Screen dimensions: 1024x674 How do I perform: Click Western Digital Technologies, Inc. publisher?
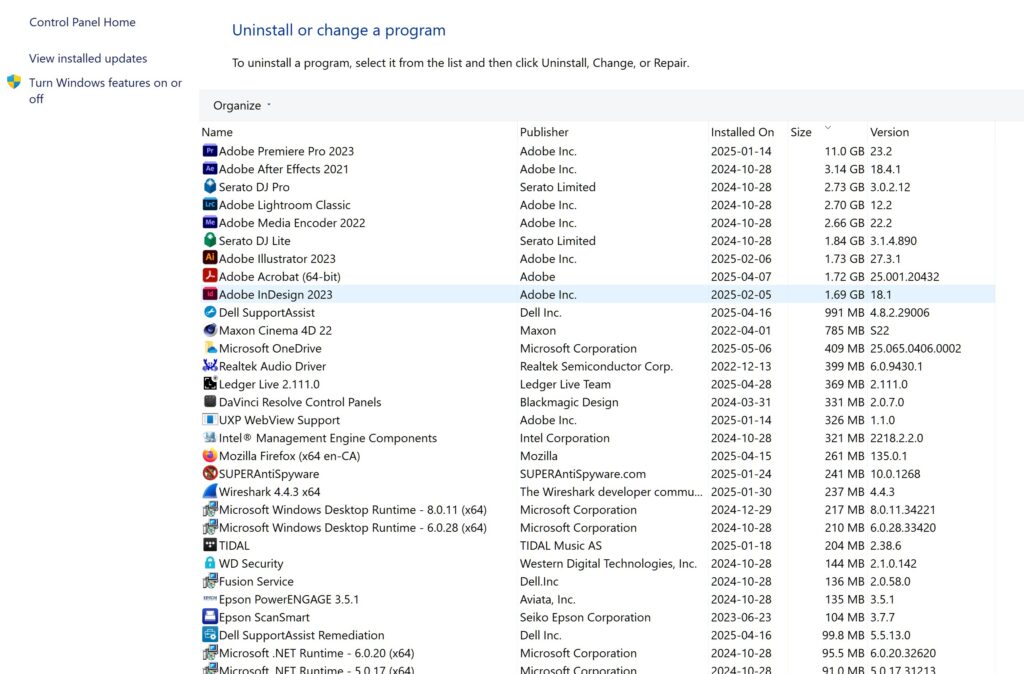tap(608, 563)
